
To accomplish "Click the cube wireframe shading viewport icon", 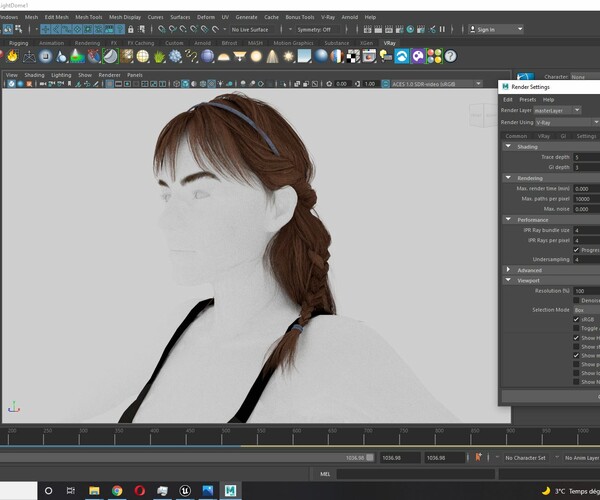I will coord(176,84).
